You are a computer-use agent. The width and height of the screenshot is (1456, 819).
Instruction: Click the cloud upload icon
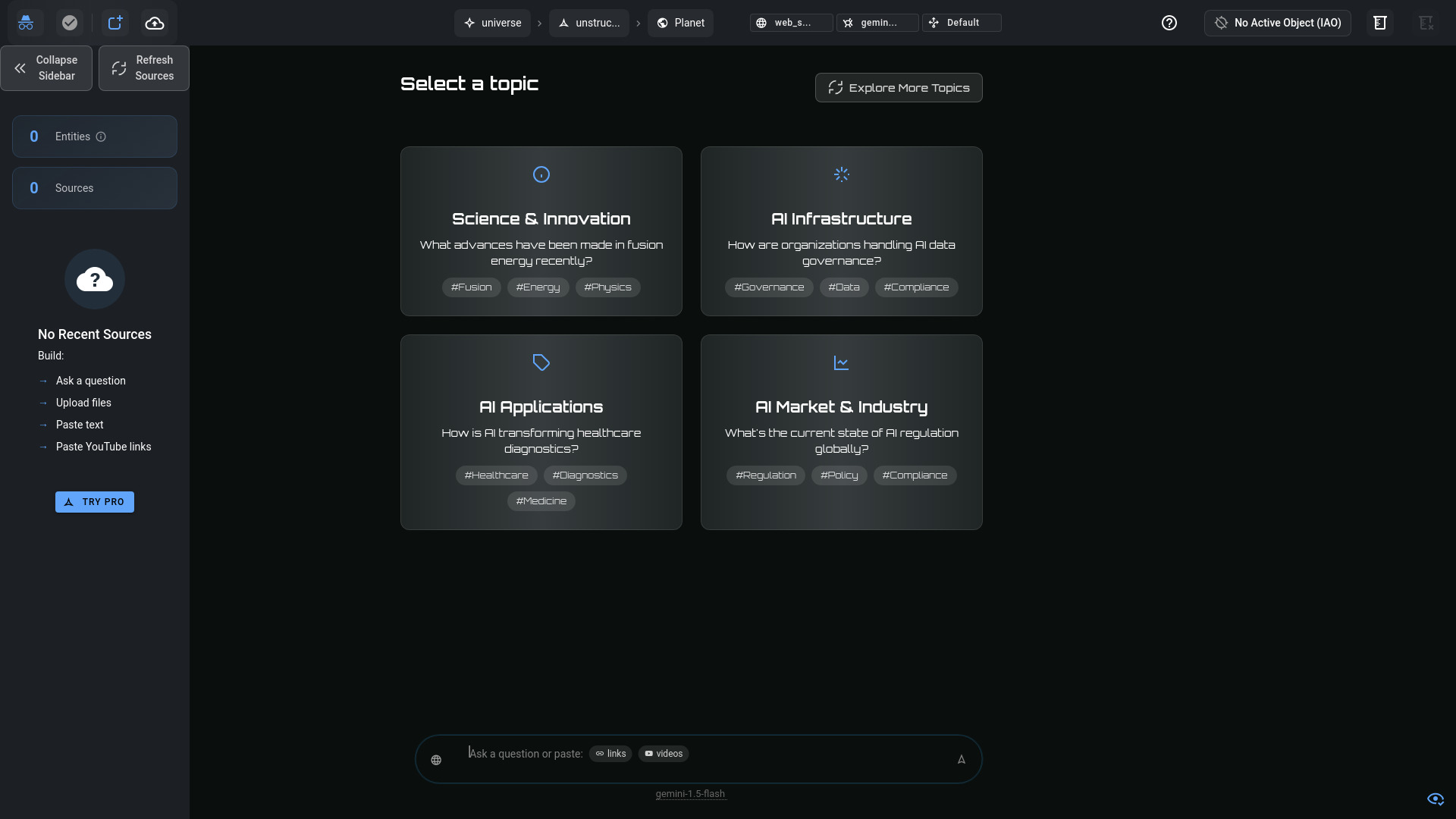click(x=155, y=23)
